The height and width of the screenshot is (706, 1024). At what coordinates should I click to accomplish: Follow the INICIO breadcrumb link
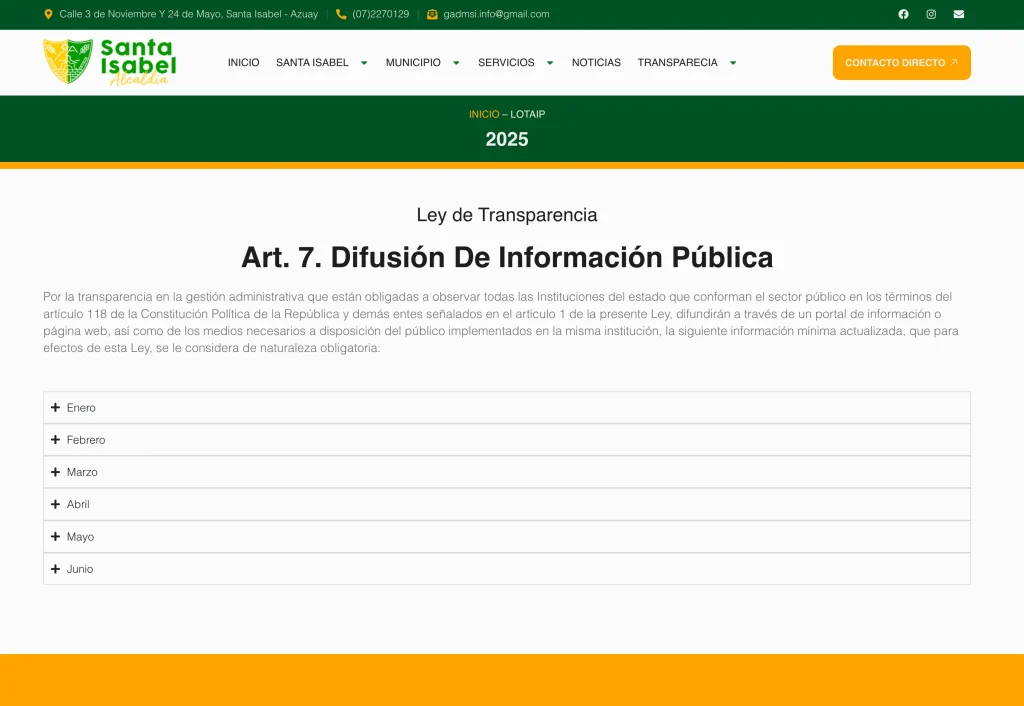pos(483,114)
